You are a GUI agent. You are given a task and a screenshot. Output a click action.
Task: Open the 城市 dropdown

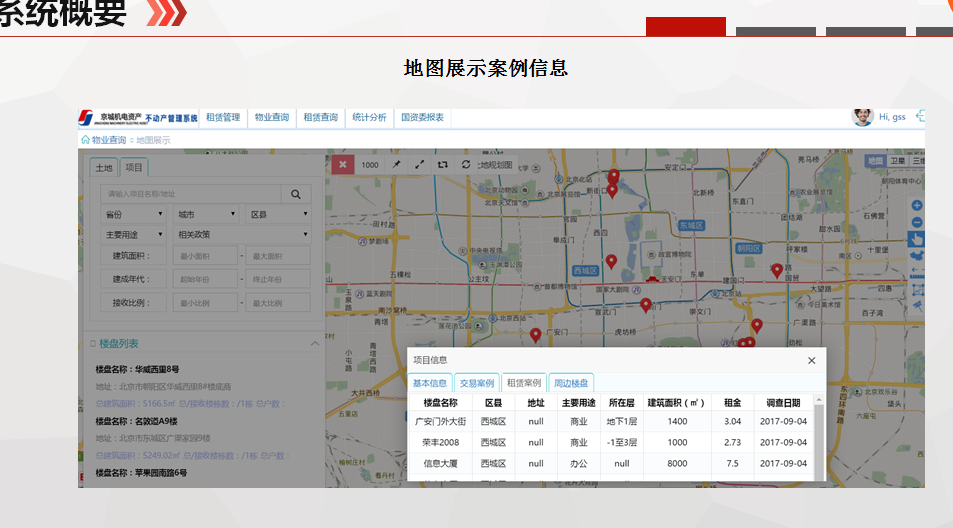coord(206,214)
